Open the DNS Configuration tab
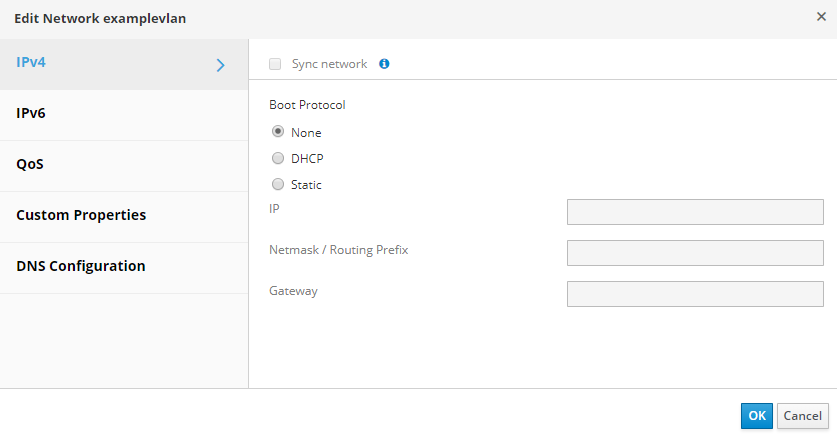 pos(81,266)
